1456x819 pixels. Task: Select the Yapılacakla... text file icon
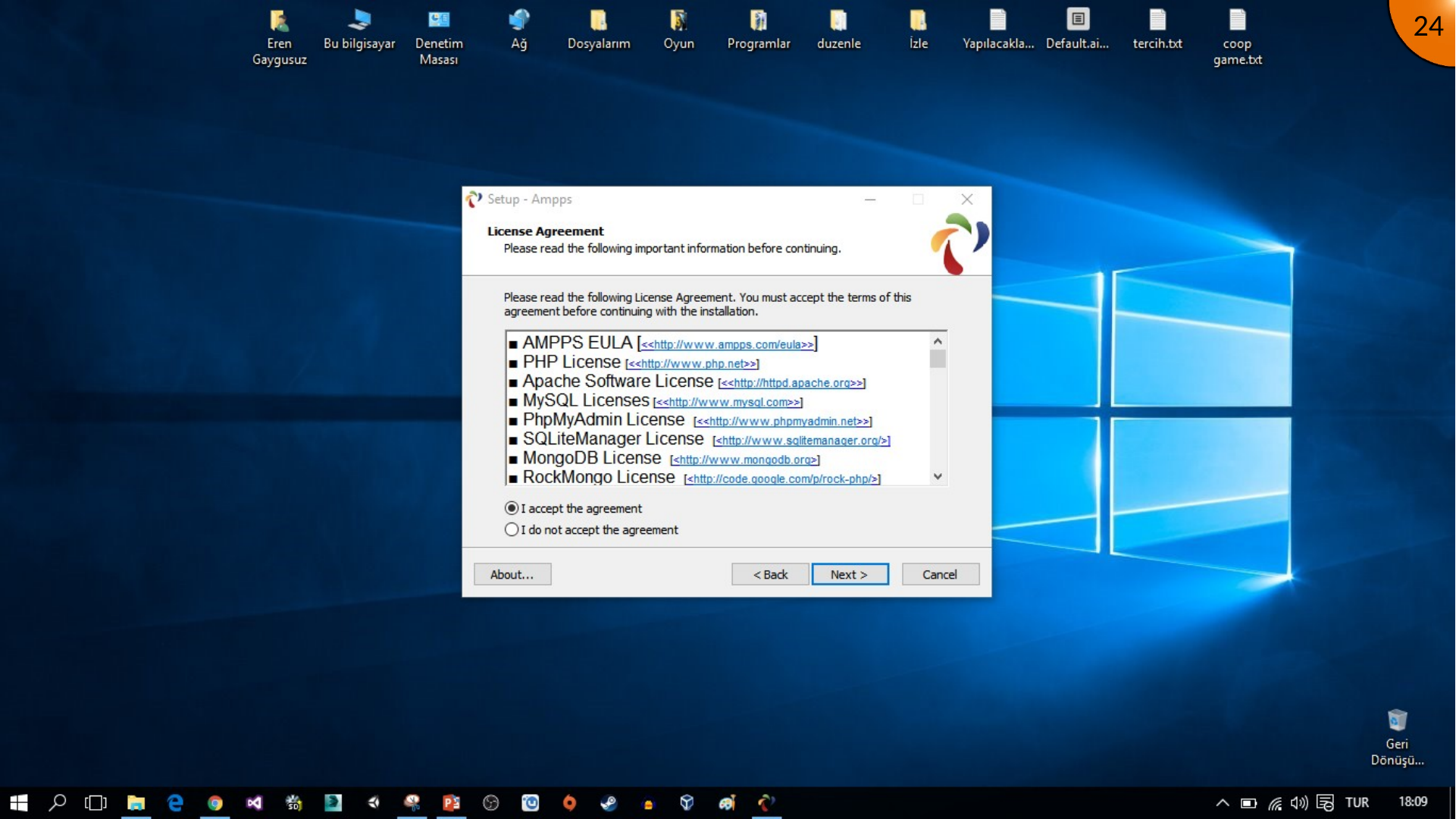point(998,30)
